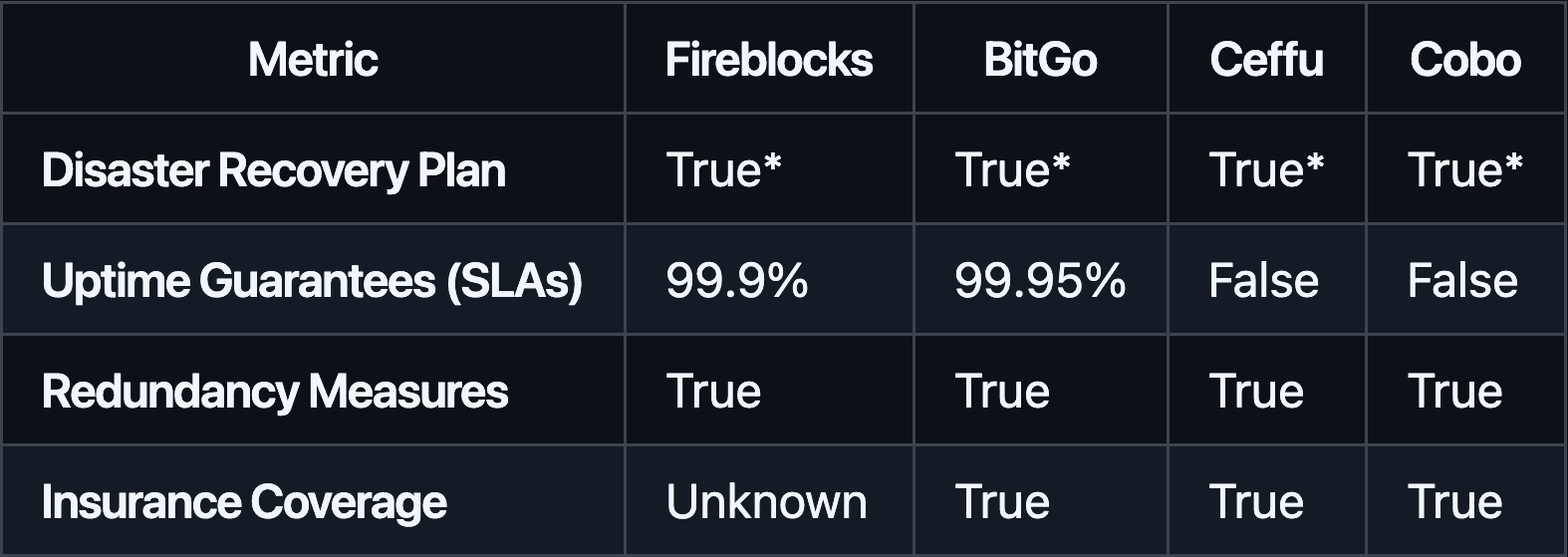Image resolution: width=1568 pixels, height=557 pixels.
Task: Select Fireblocks' True redundancy measures cell
Action: 713,392
